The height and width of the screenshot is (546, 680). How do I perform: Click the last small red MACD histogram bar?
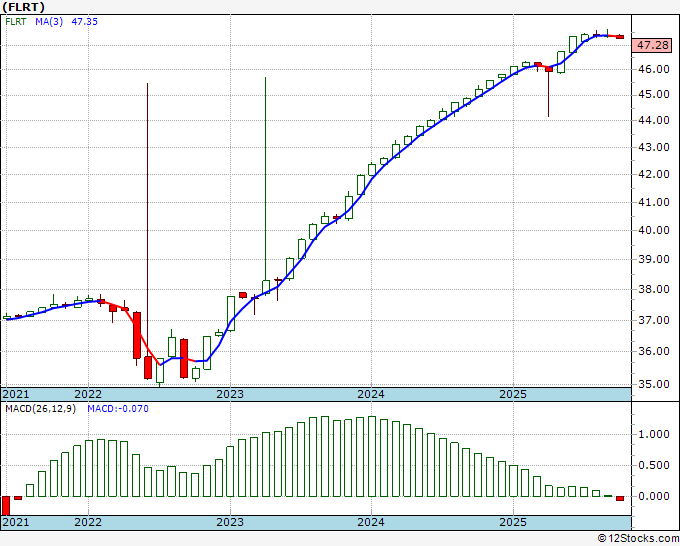click(x=620, y=499)
